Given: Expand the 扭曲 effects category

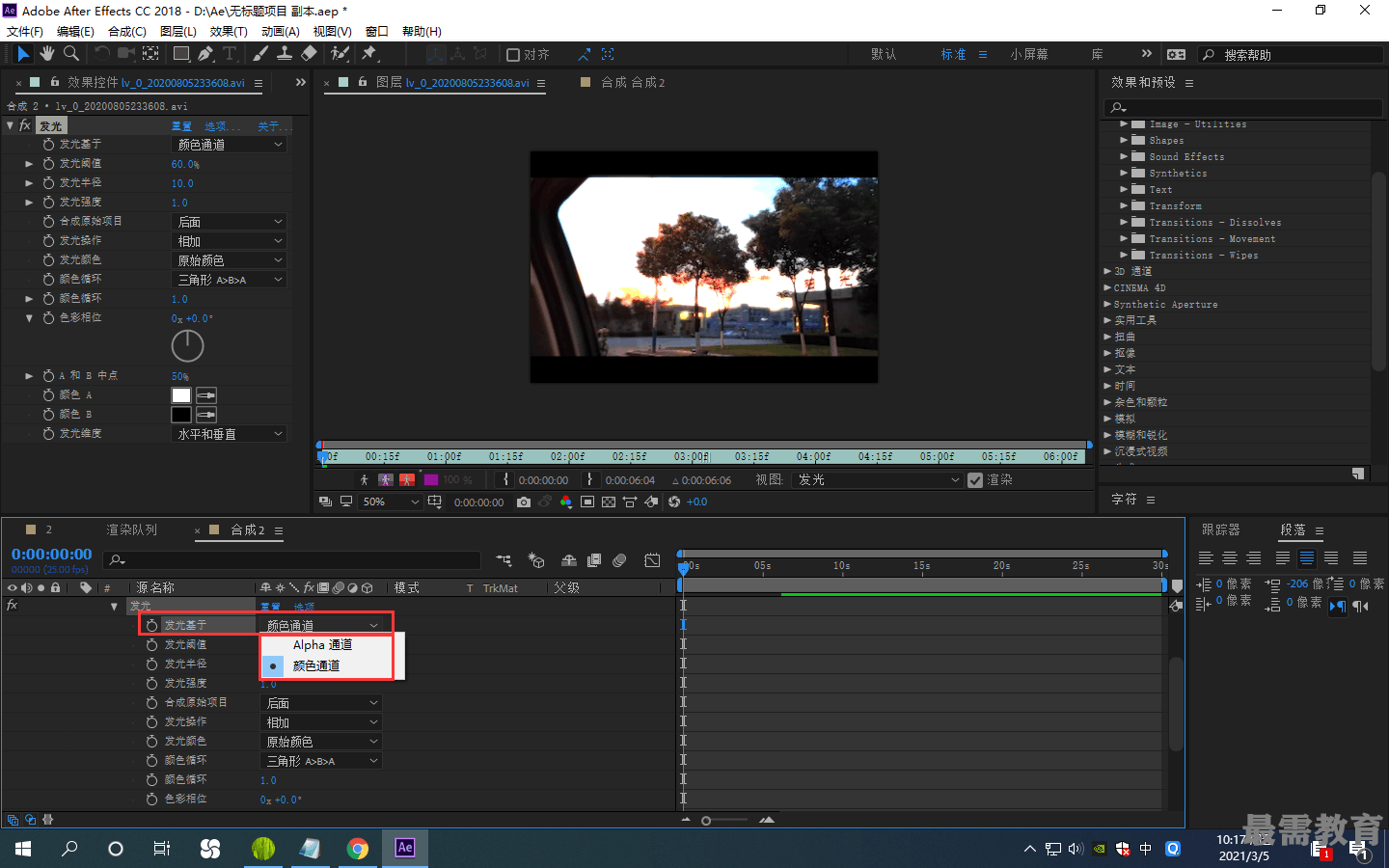Looking at the screenshot, I should tap(1107, 337).
